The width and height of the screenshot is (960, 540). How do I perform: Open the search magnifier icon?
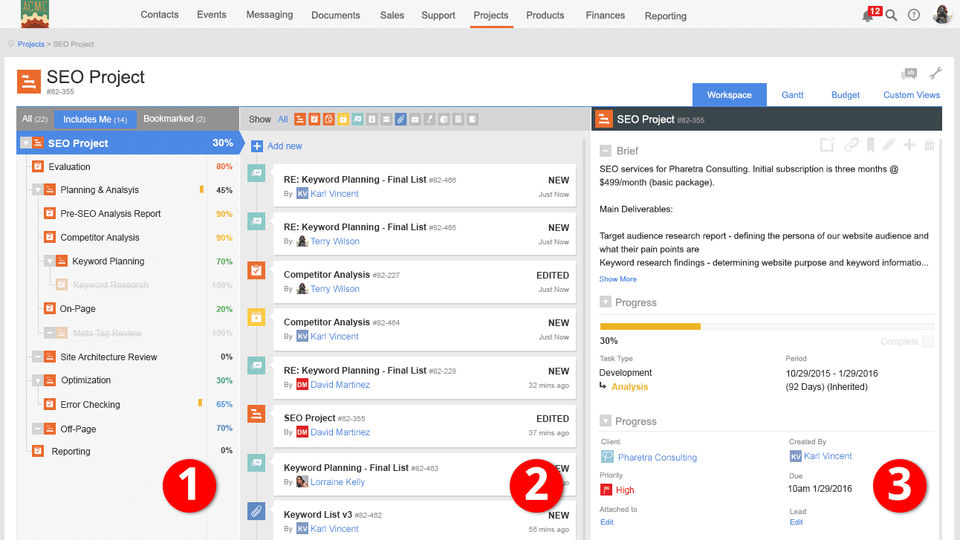click(891, 15)
